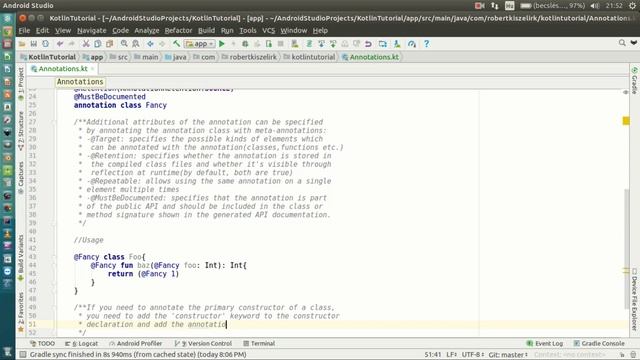The image size is (640, 360).
Task: Collapse the comment fold at line 27
Action: pyautogui.click(x=53, y=122)
